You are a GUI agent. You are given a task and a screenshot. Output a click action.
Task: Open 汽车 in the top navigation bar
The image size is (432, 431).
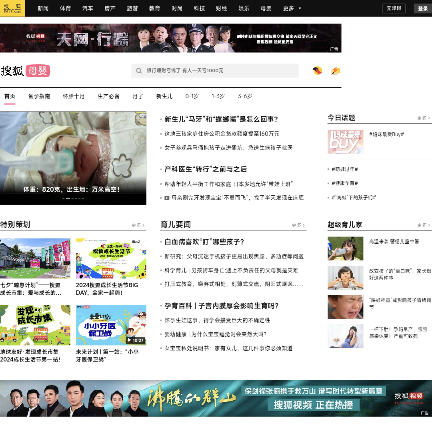(x=87, y=8)
